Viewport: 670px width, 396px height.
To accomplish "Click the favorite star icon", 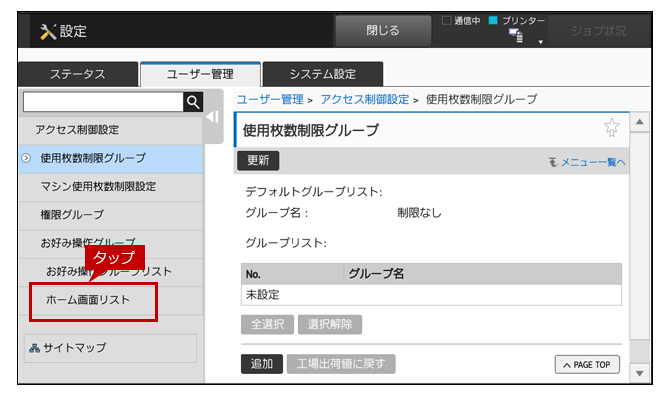I will (611, 127).
